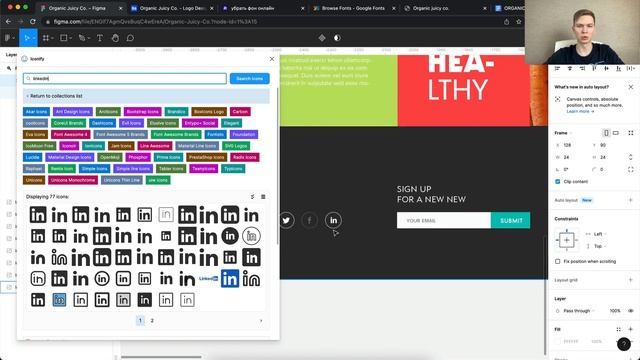Click the icon search input field

click(125, 78)
